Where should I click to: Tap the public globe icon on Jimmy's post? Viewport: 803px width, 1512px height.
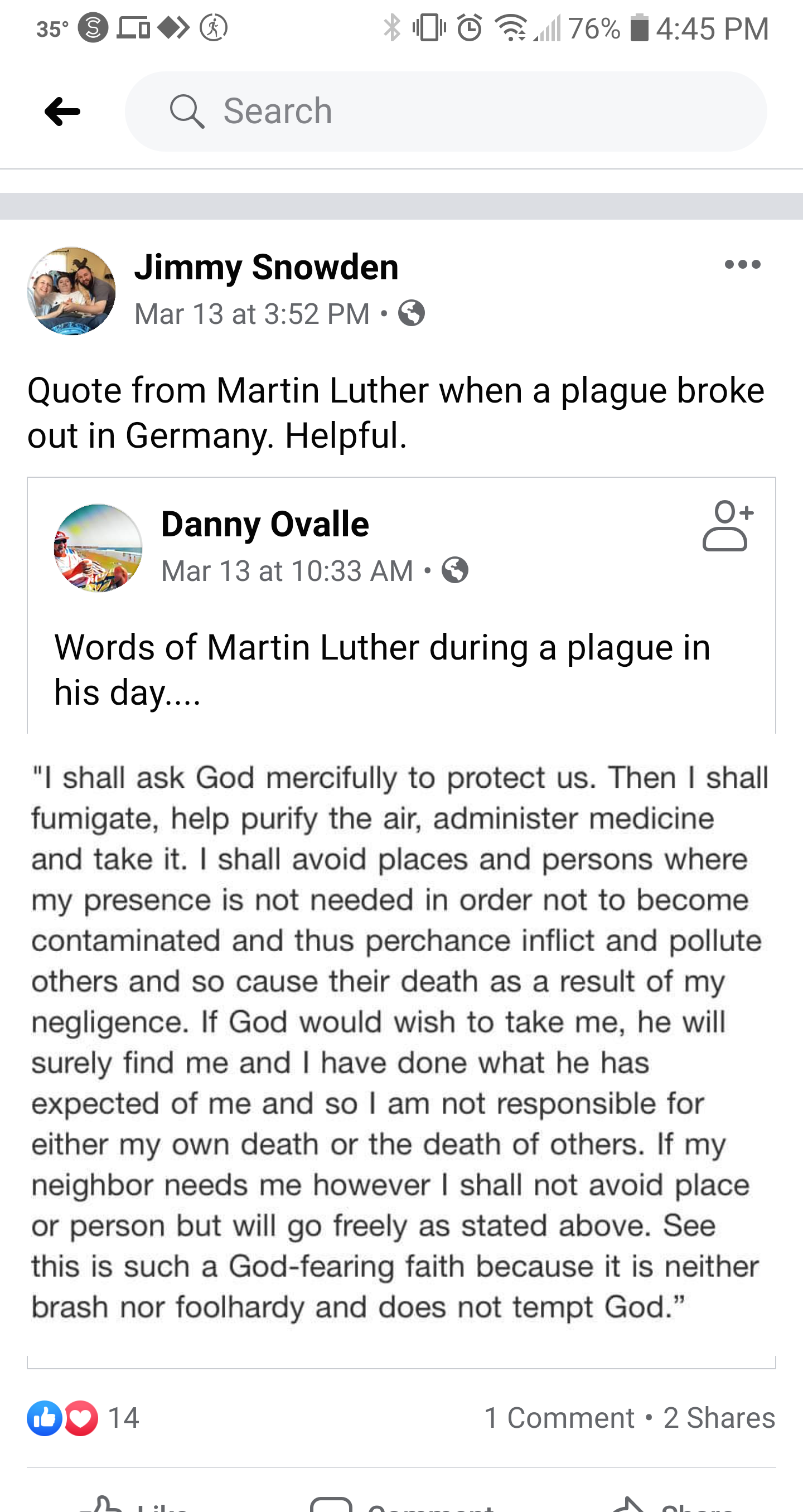point(412,313)
